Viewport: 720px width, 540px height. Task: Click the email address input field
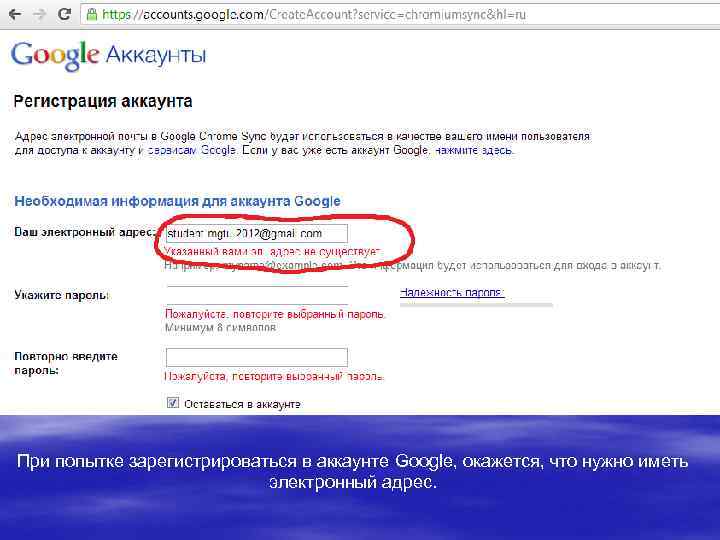(x=257, y=233)
